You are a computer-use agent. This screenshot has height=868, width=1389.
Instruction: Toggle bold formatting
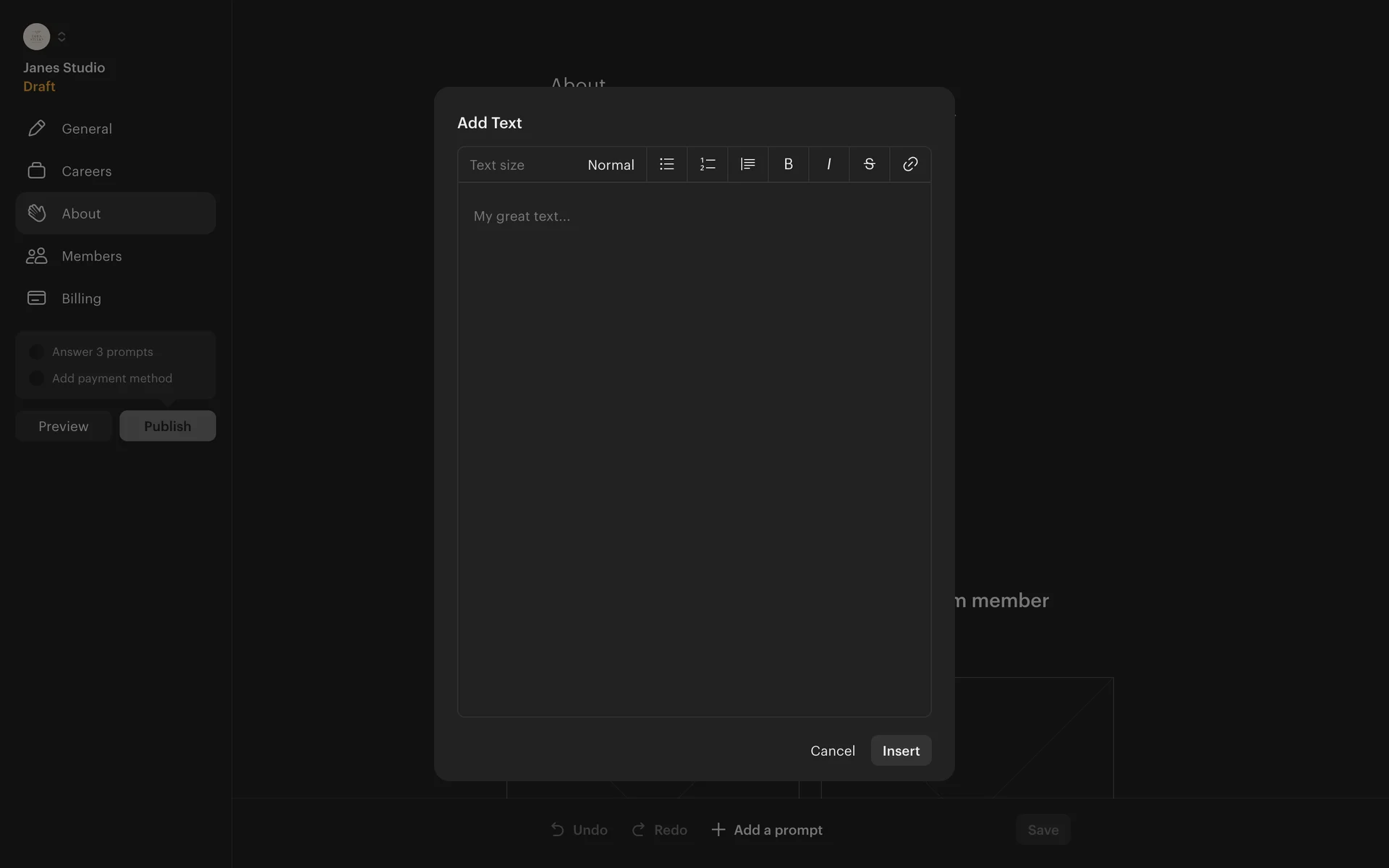[788, 164]
